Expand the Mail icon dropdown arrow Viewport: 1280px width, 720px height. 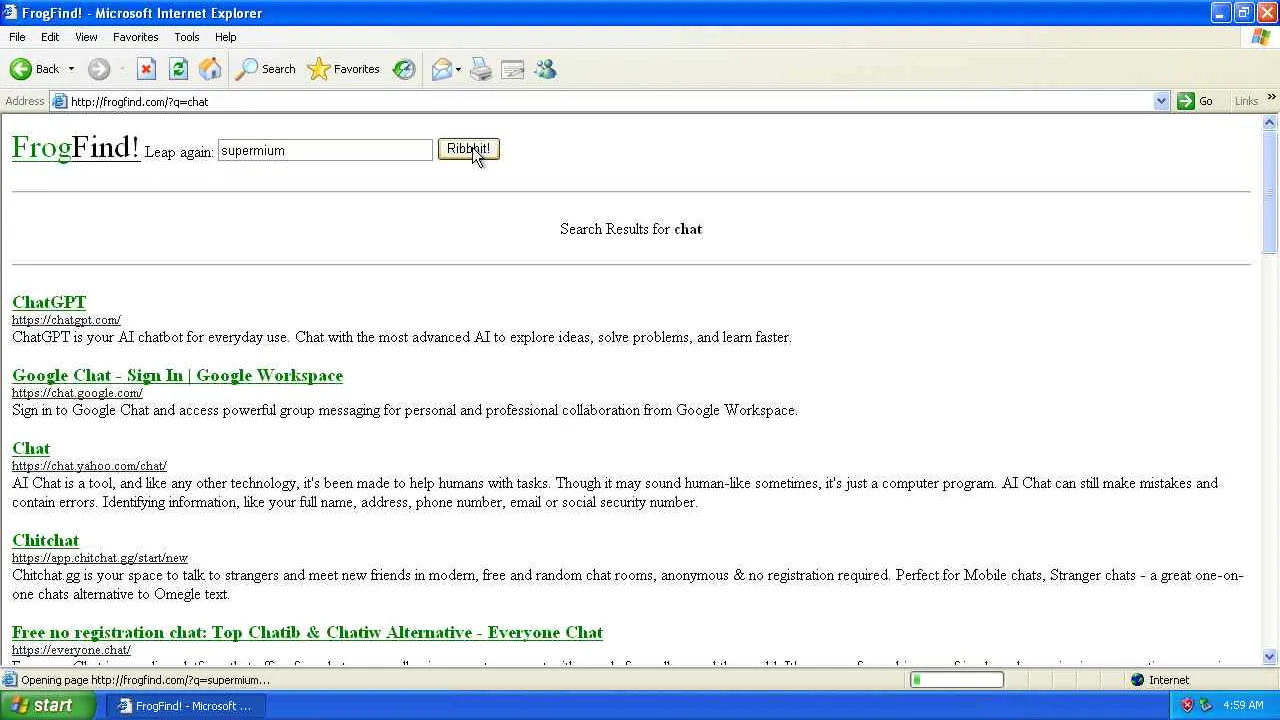pyautogui.click(x=458, y=69)
